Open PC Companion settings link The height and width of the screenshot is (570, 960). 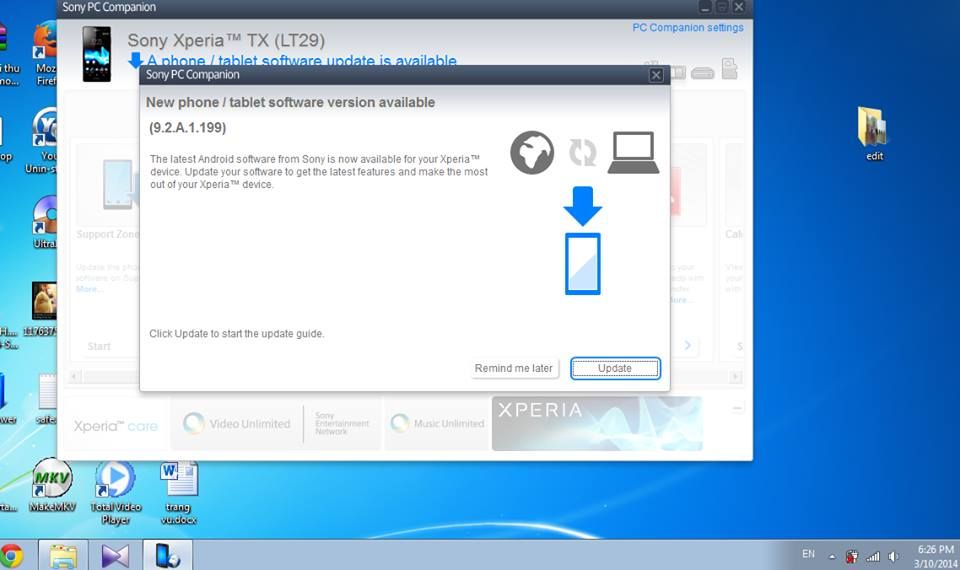point(688,28)
